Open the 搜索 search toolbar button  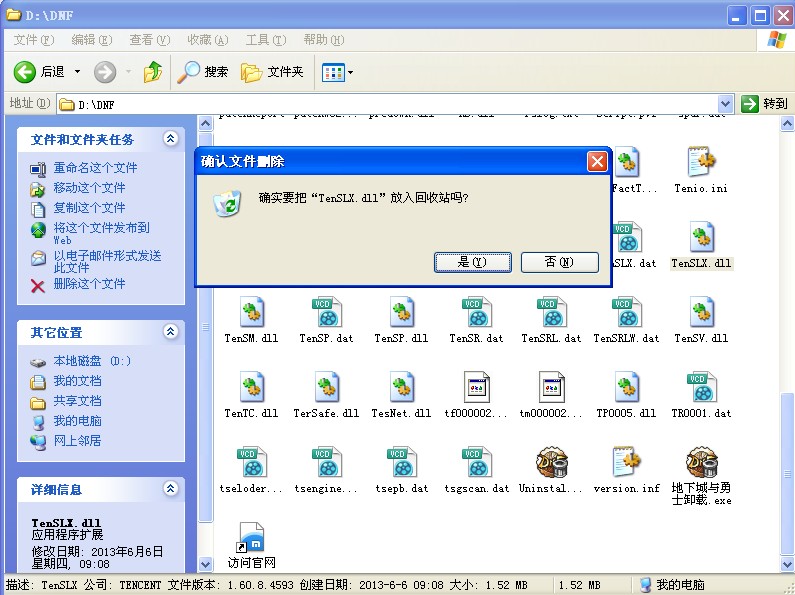click(204, 72)
